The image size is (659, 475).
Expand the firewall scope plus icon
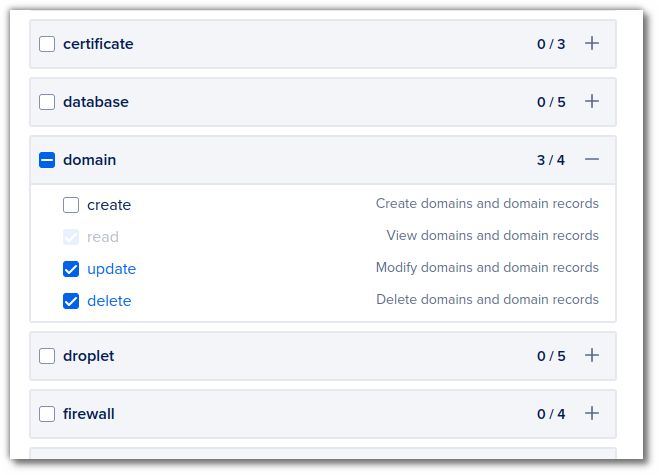[x=592, y=413]
